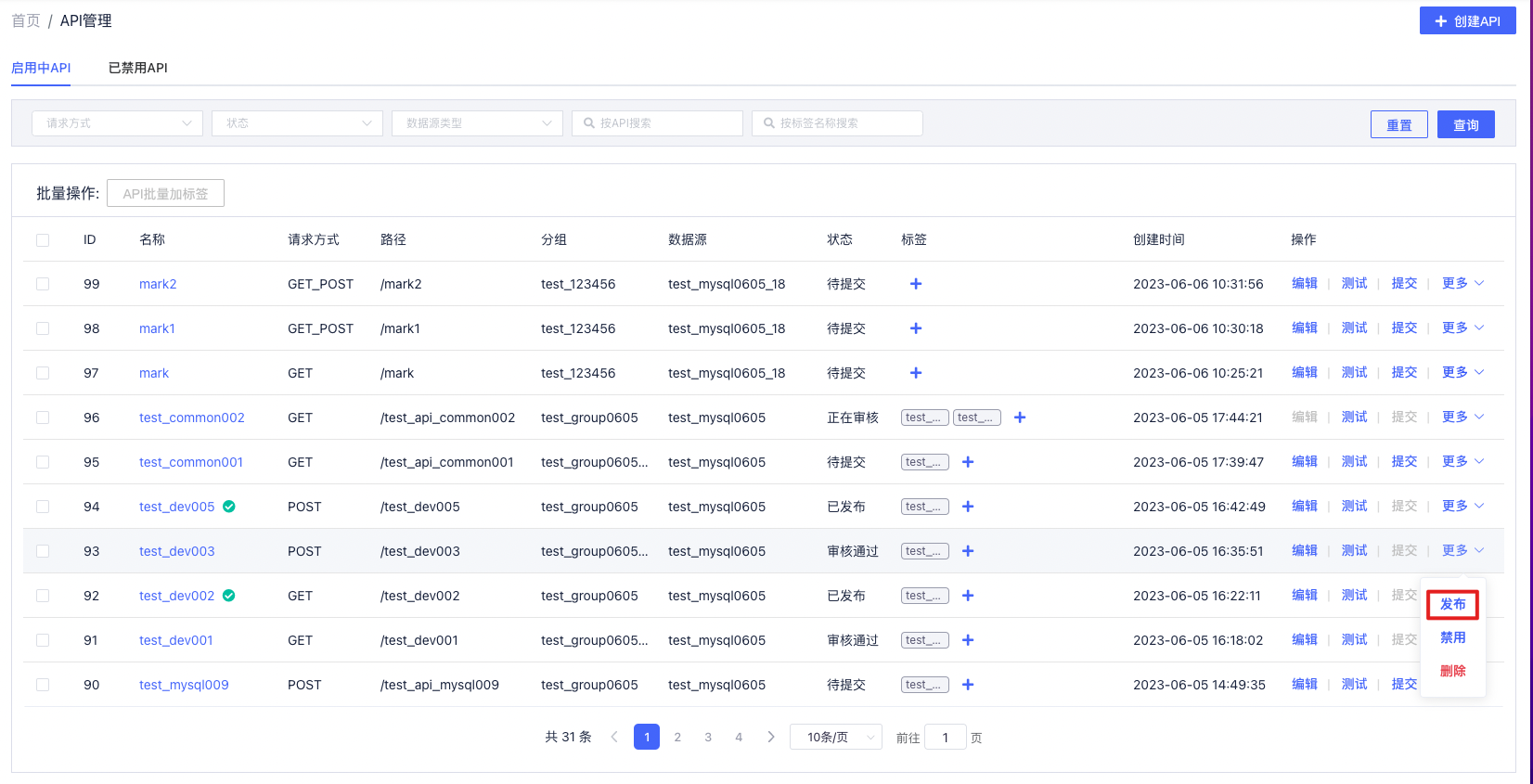1533x784 pixels.
Task: Add a tag to the mark1 row
Action: pyautogui.click(x=916, y=328)
